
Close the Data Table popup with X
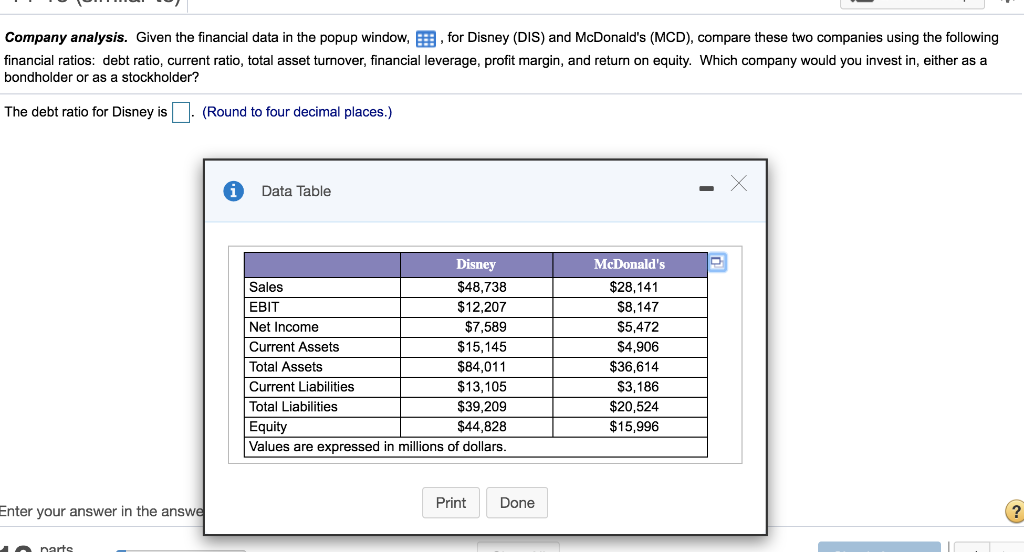(x=739, y=183)
